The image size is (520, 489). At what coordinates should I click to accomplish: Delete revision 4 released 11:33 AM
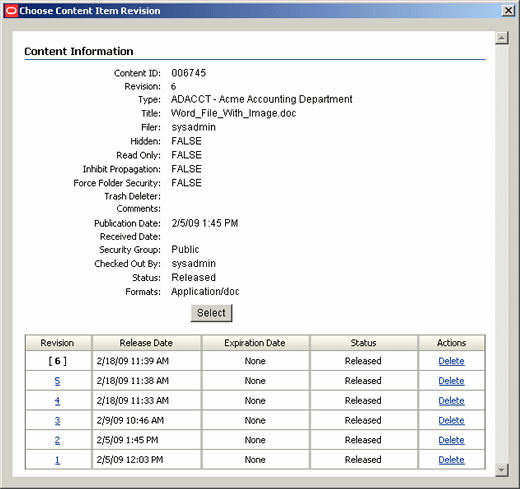tap(451, 400)
